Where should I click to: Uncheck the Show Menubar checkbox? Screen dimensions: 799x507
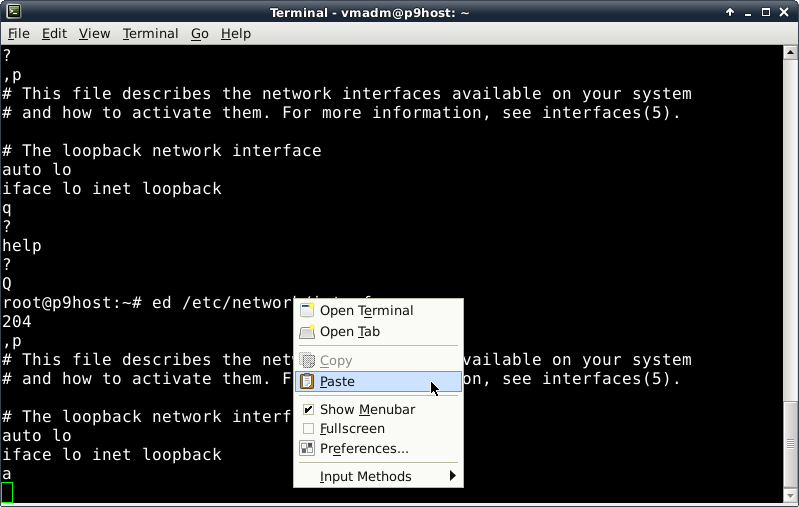point(308,409)
